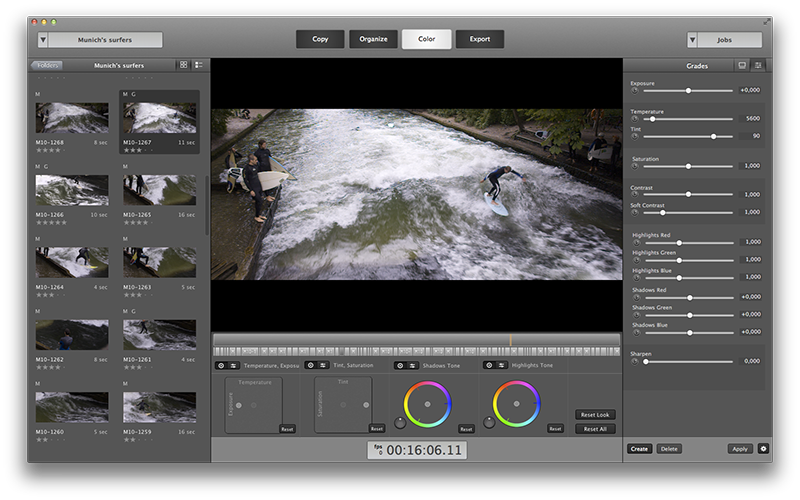The image size is (800, 500).
Task: Click the reset icon beside Exposure slider
Action: (x=635, y=90)
